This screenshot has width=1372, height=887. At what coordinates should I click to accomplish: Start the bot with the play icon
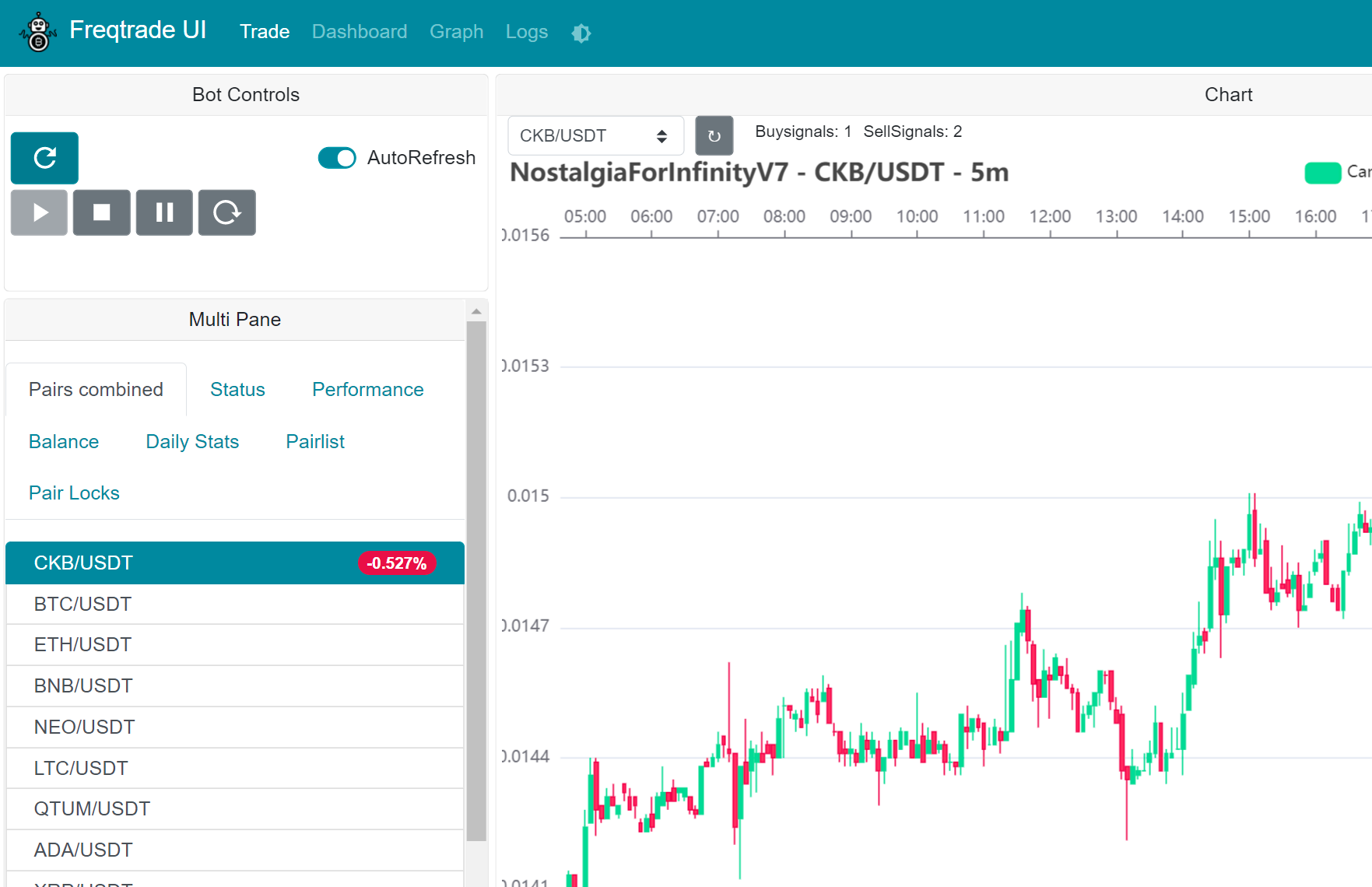click(38, 212)
